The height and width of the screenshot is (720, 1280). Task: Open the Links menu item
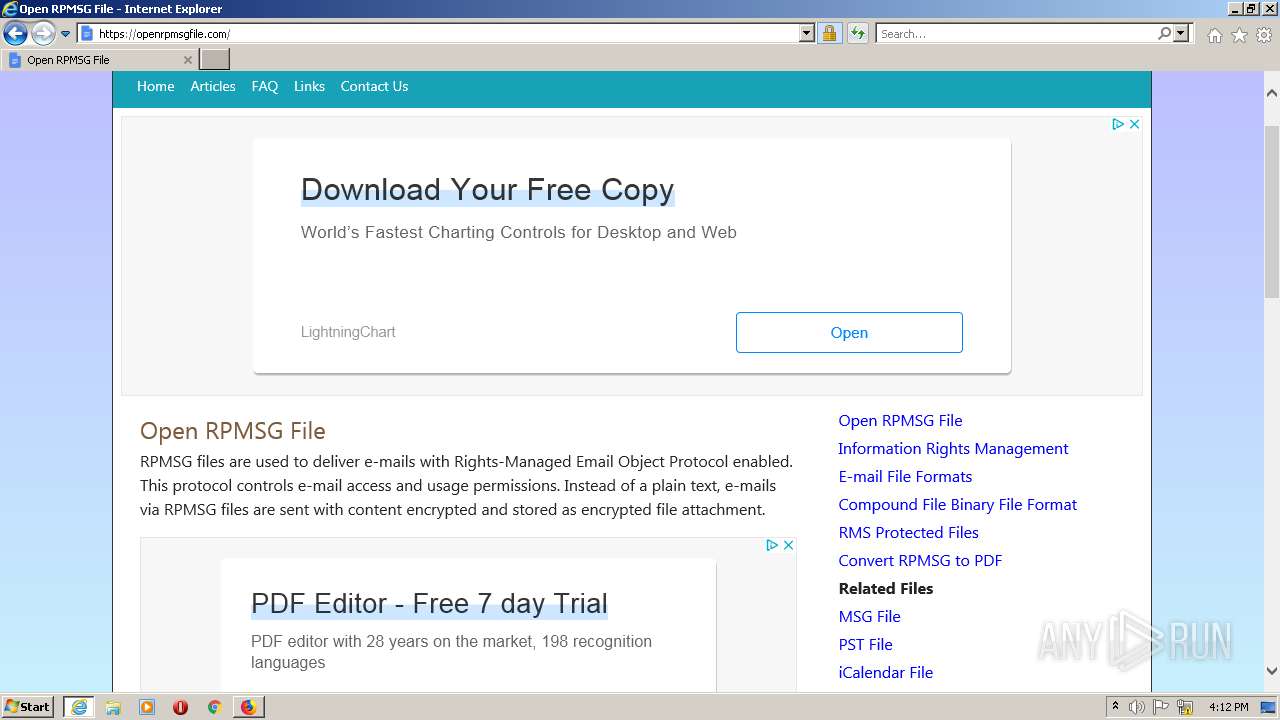[309, 86]
